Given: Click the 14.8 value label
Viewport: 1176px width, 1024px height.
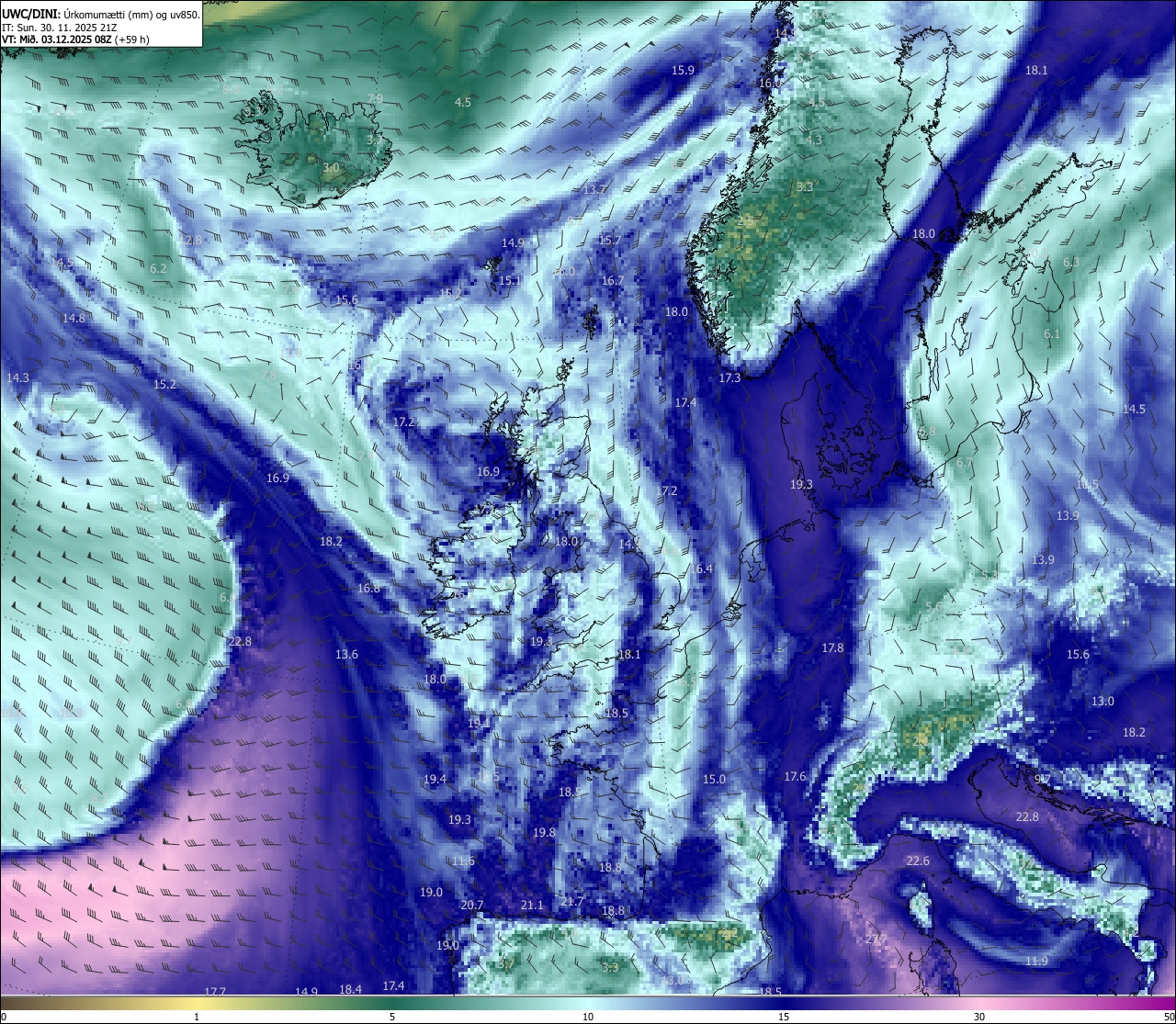Looking at the screenshot, I should click(x=73, y=318).
